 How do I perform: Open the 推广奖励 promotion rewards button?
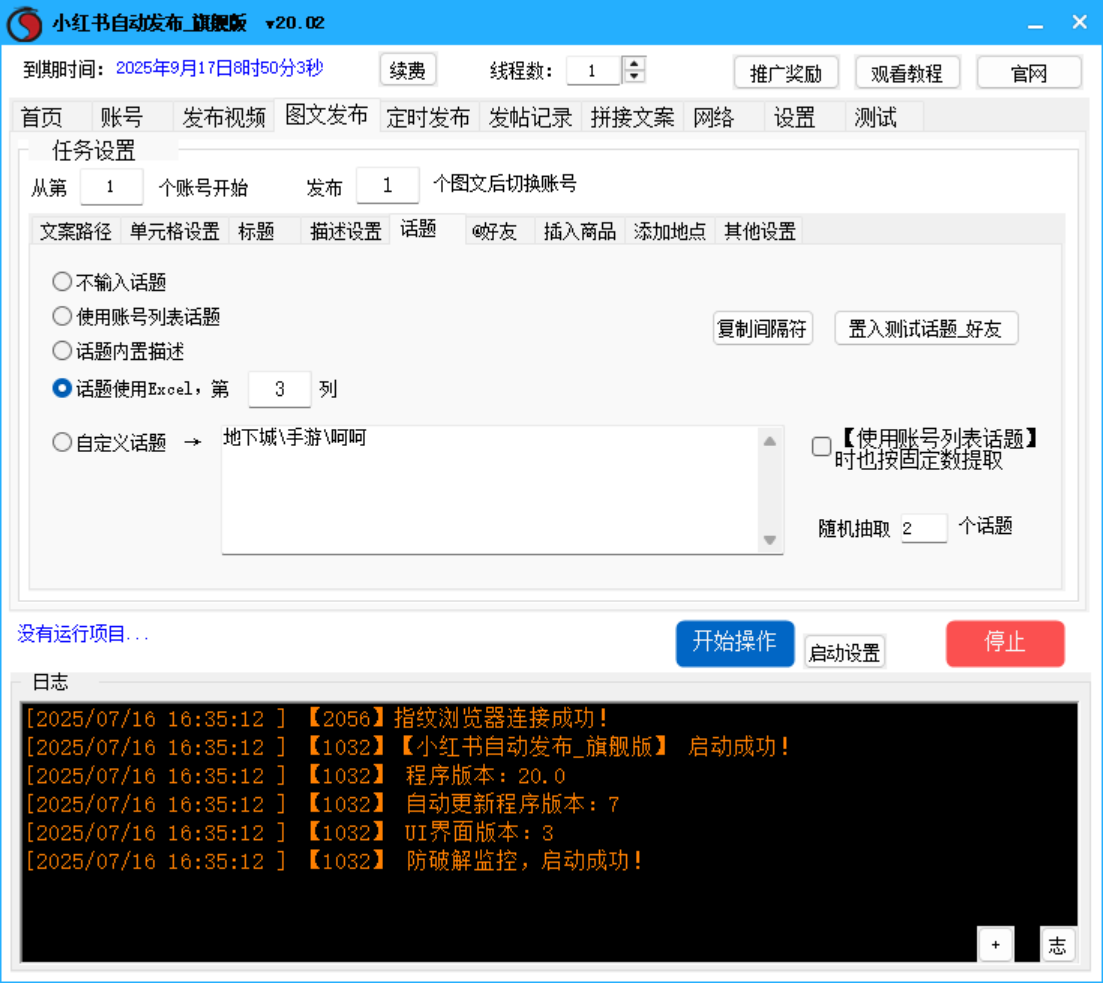pos(786,73)
